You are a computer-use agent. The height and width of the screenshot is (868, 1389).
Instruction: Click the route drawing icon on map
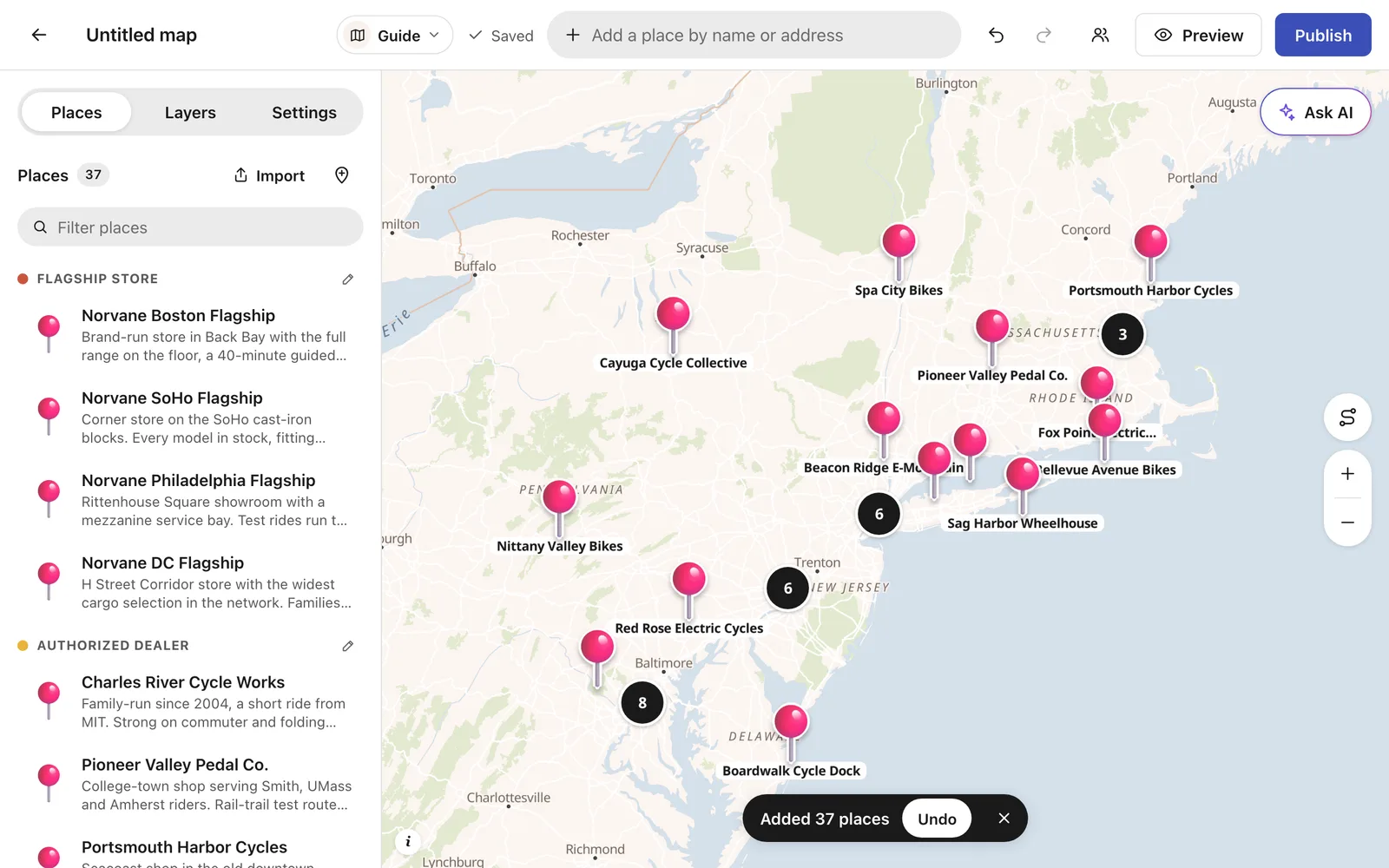(1347, 418)
